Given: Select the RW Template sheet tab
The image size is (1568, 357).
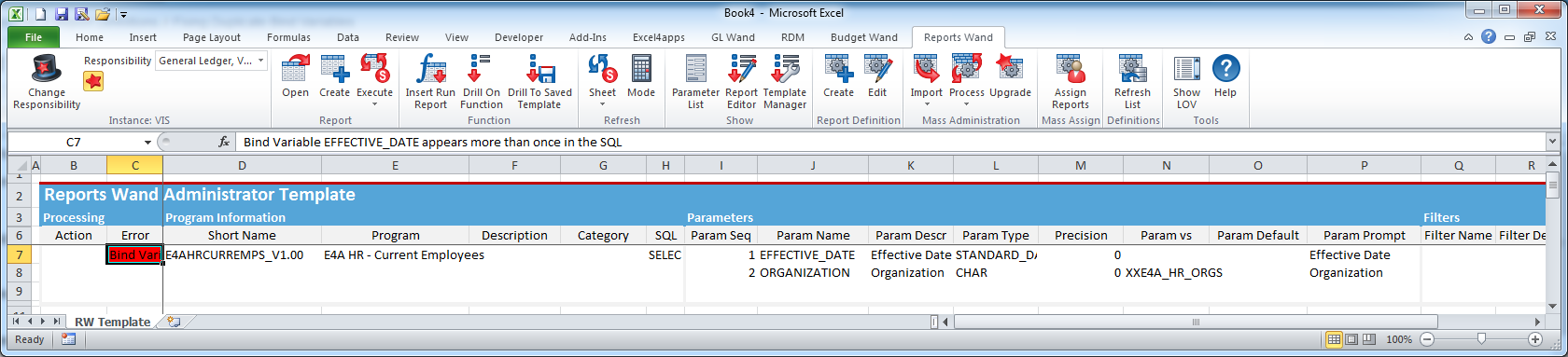Looking at the screenshot, I should click(x=112, y=322).
